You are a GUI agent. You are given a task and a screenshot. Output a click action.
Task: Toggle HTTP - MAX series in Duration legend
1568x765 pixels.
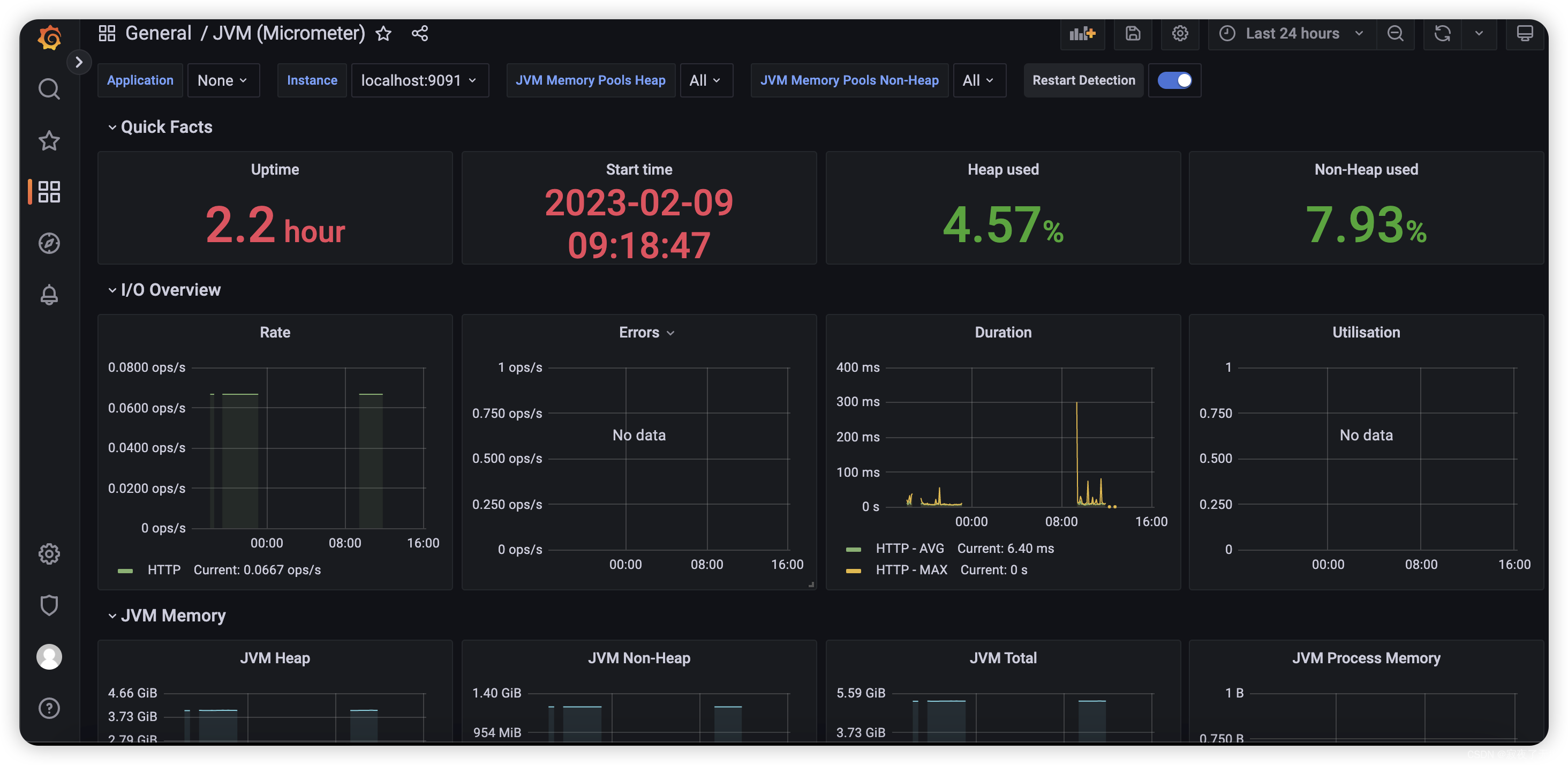[911, 570]
